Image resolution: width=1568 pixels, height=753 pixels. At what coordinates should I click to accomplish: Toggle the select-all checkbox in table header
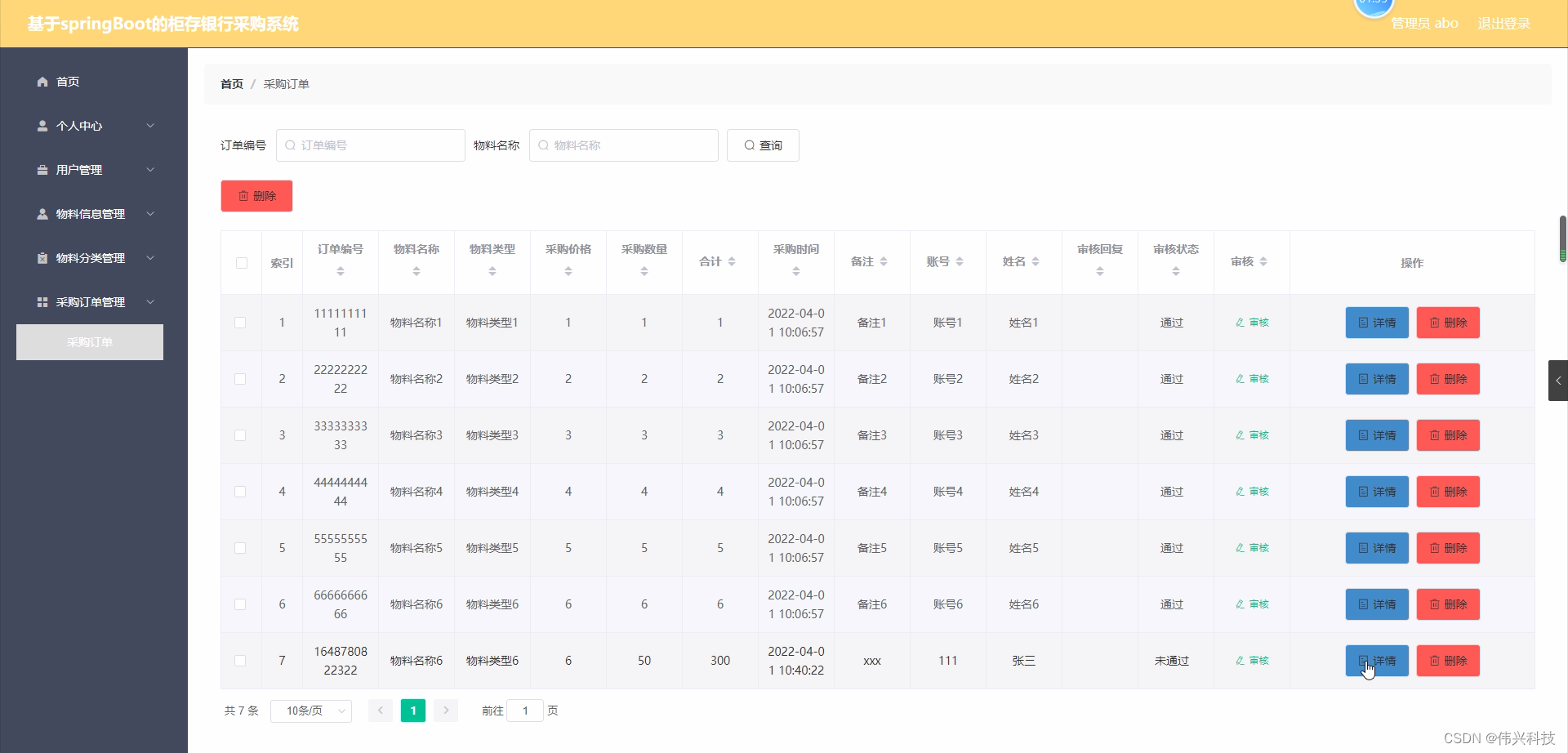point(241,263)
